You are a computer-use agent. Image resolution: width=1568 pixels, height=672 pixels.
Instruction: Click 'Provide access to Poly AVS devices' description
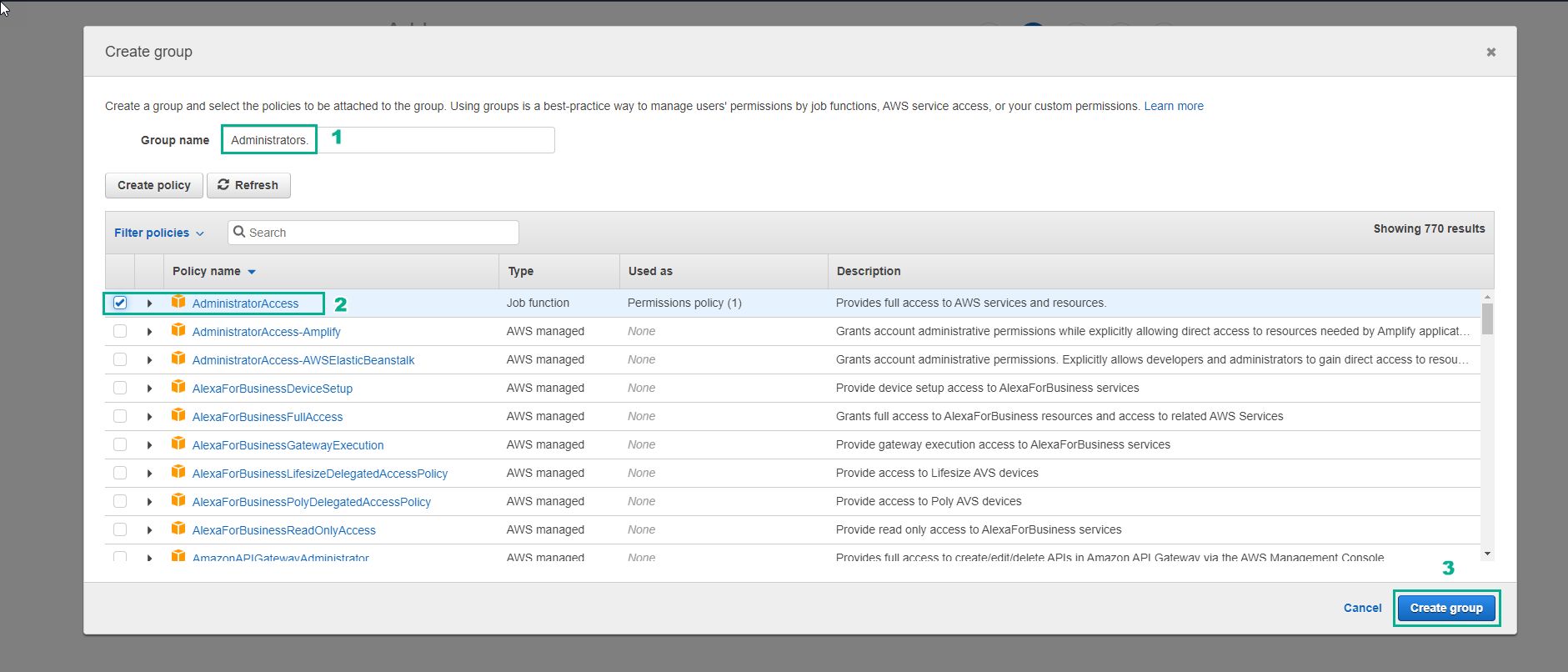point(929,501)
